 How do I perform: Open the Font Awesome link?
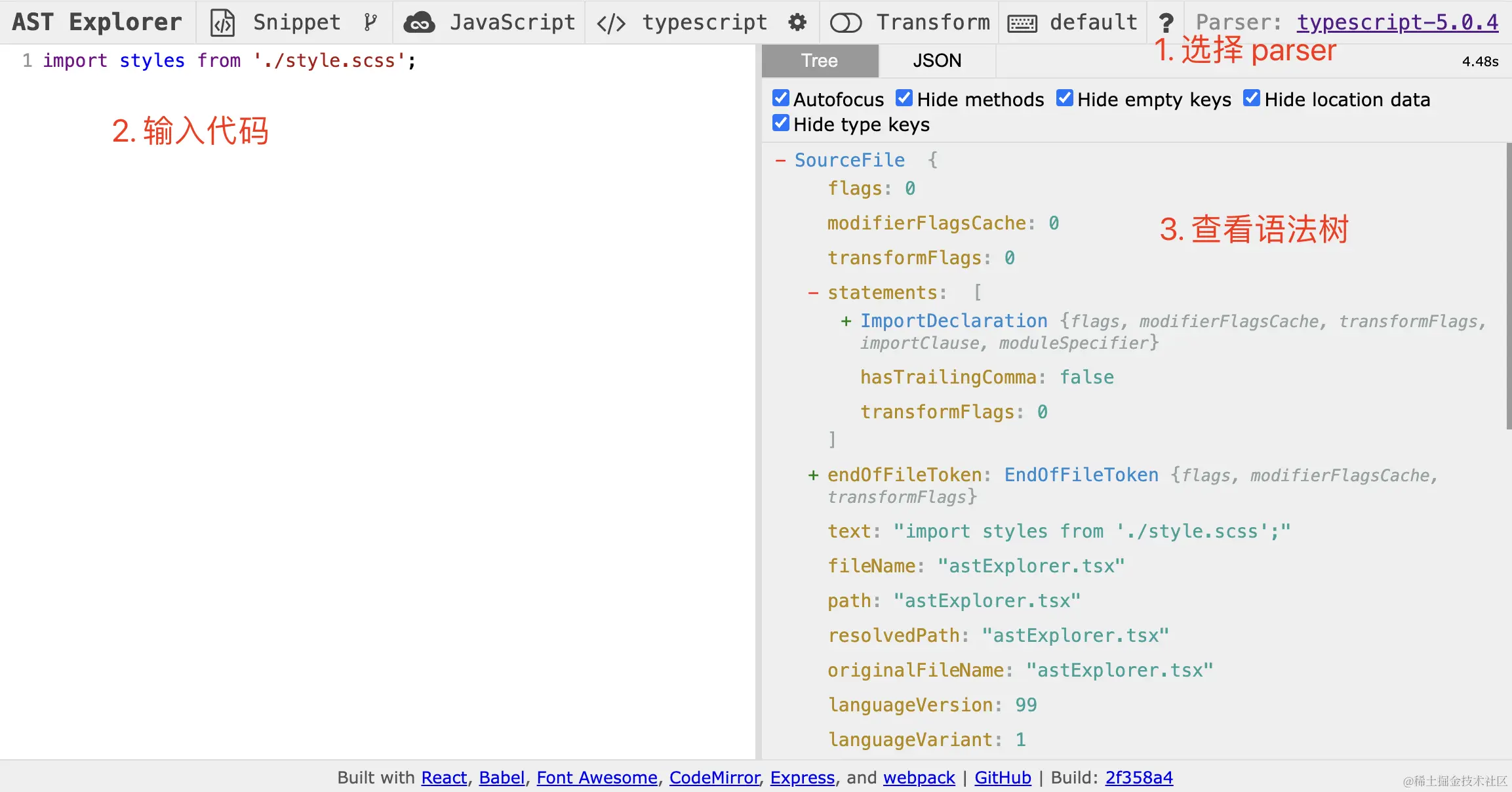tap(597, 778)
